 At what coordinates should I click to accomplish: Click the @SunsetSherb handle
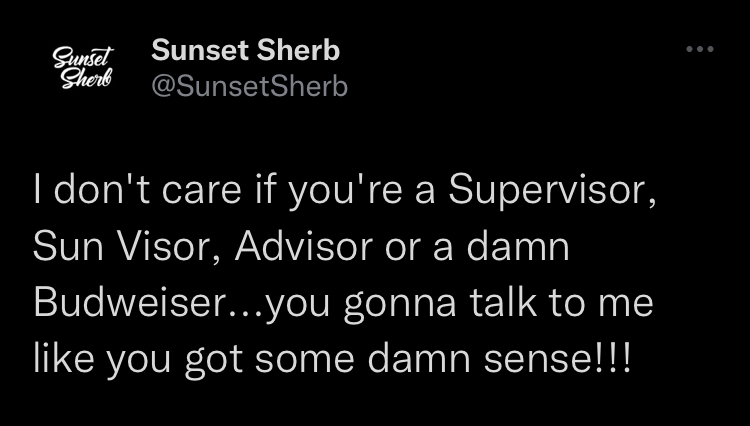tap(249, 87)
